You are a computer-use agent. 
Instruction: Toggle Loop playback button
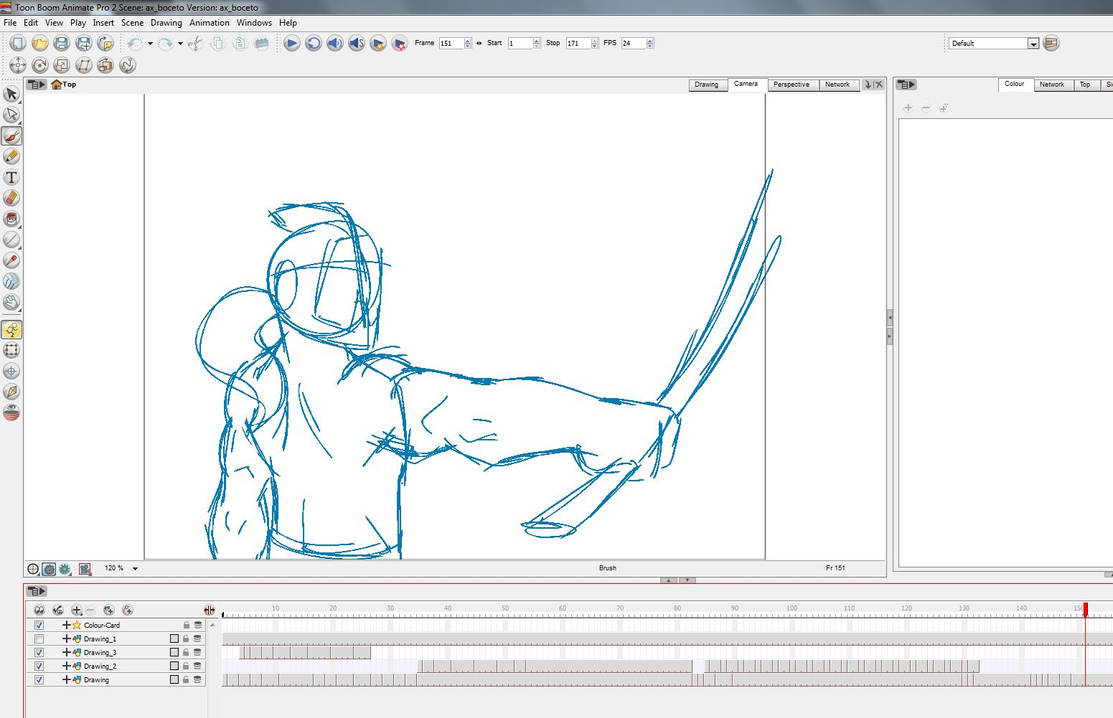point(313,43)
